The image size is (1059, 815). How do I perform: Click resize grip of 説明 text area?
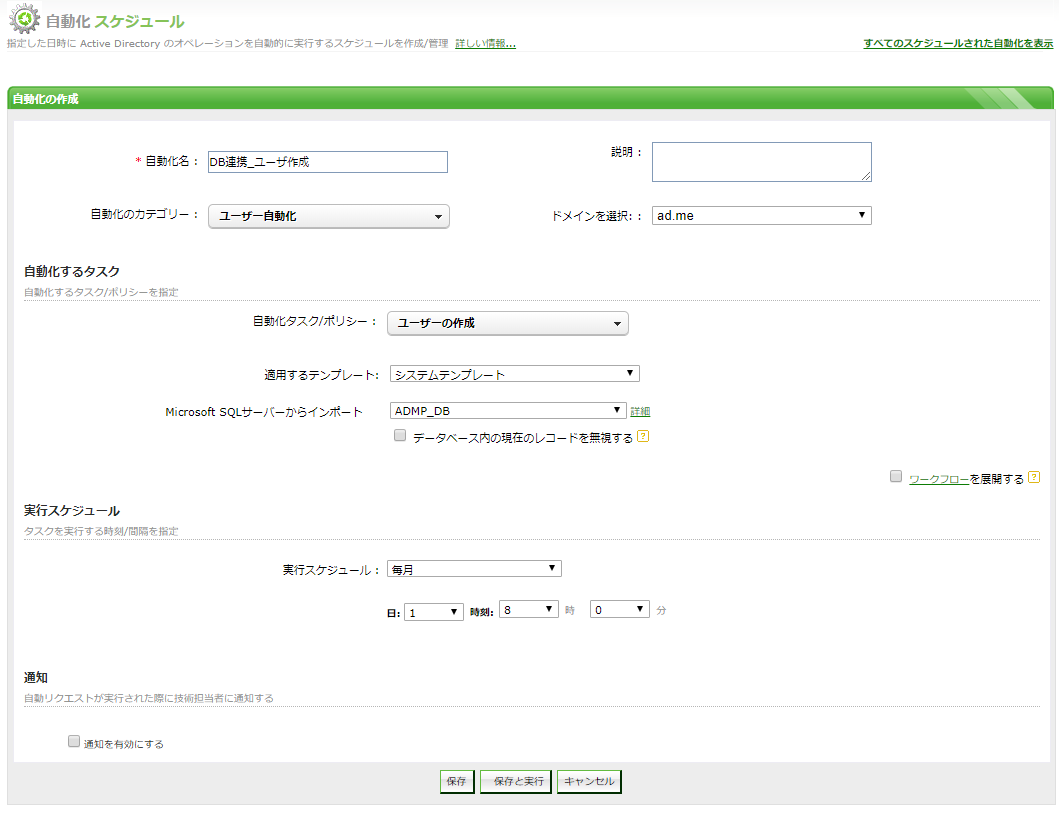[866, 176]
